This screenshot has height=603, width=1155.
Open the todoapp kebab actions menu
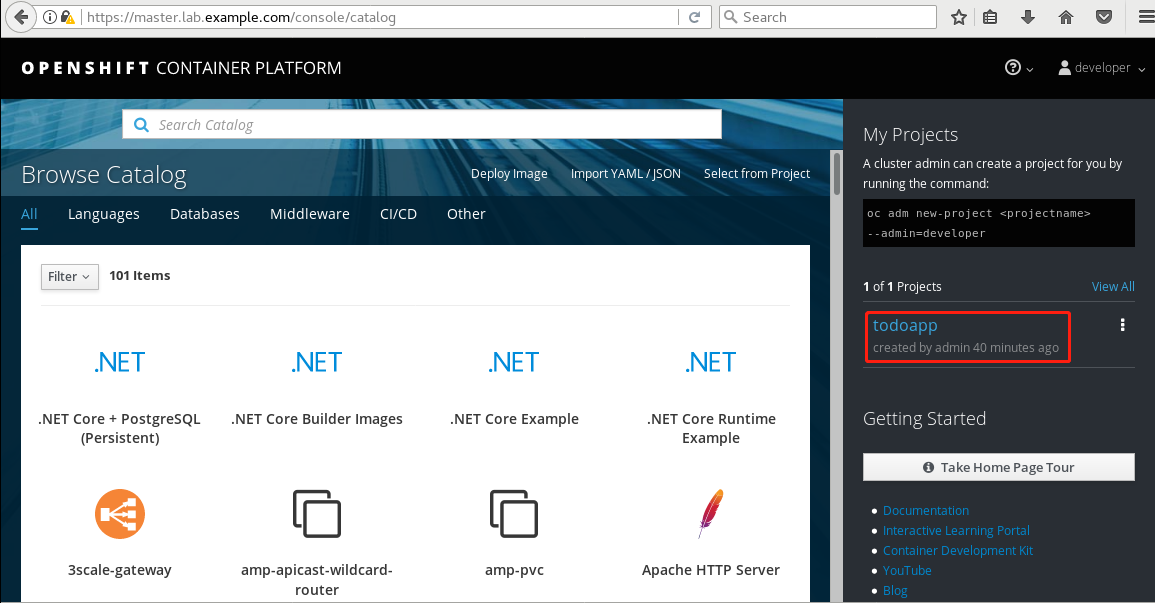click(1122, 325)
